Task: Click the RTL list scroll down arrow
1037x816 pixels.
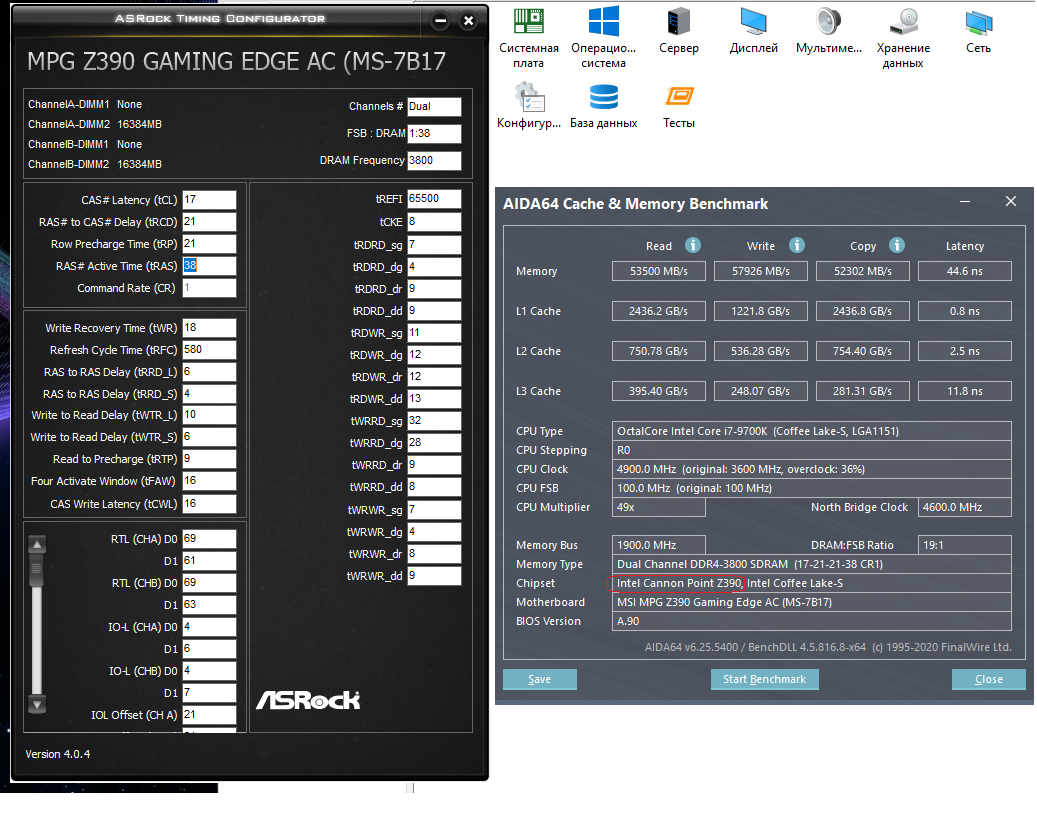Action: (x=37, y=705)
